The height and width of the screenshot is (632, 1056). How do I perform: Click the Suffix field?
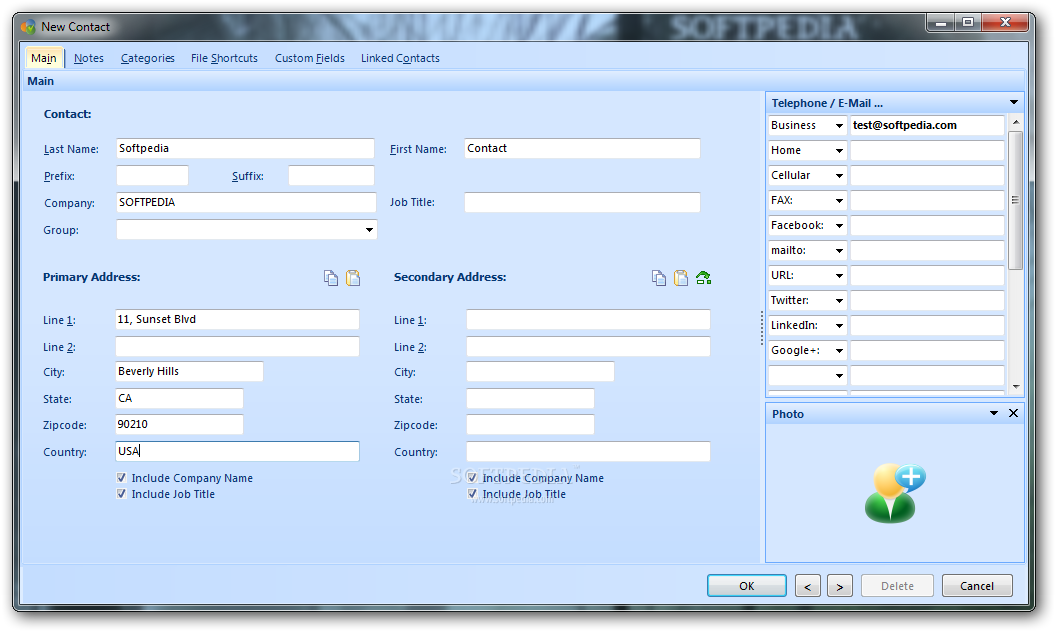coord(331,176)
